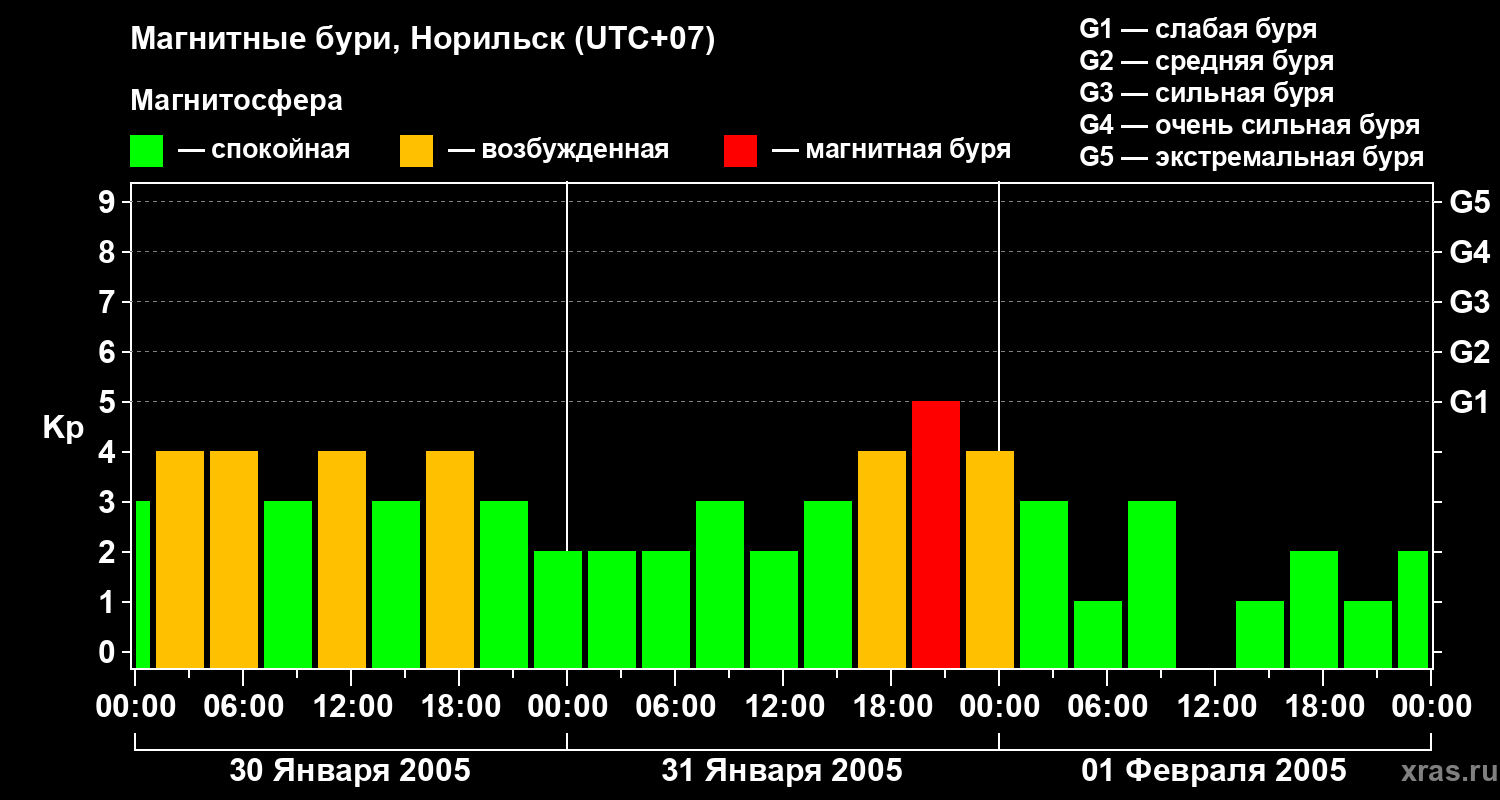Click the '— возбужденная' legend label

(x=558, y=150)
